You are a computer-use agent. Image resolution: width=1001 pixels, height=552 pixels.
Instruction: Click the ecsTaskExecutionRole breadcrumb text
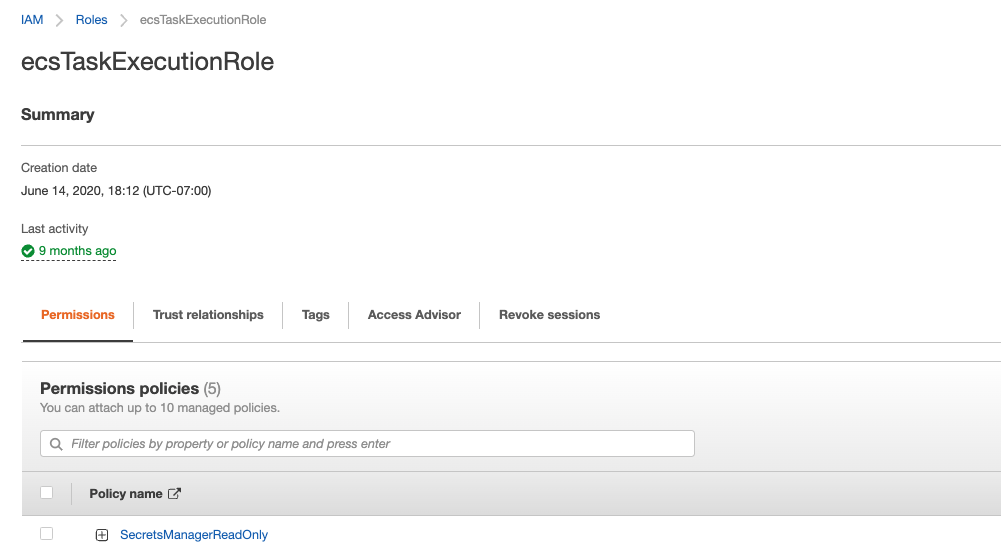(x=203, y=20)
